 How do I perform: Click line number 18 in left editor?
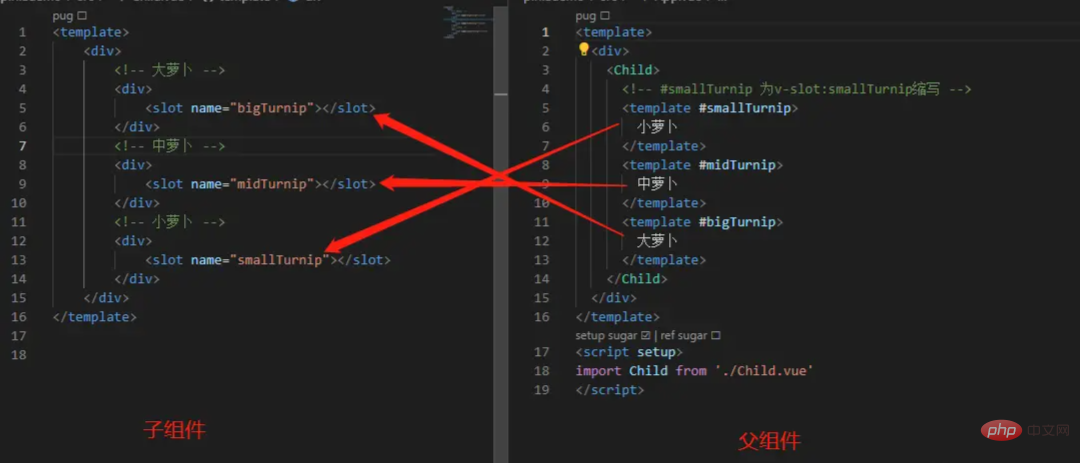click(x=19, y=355)
